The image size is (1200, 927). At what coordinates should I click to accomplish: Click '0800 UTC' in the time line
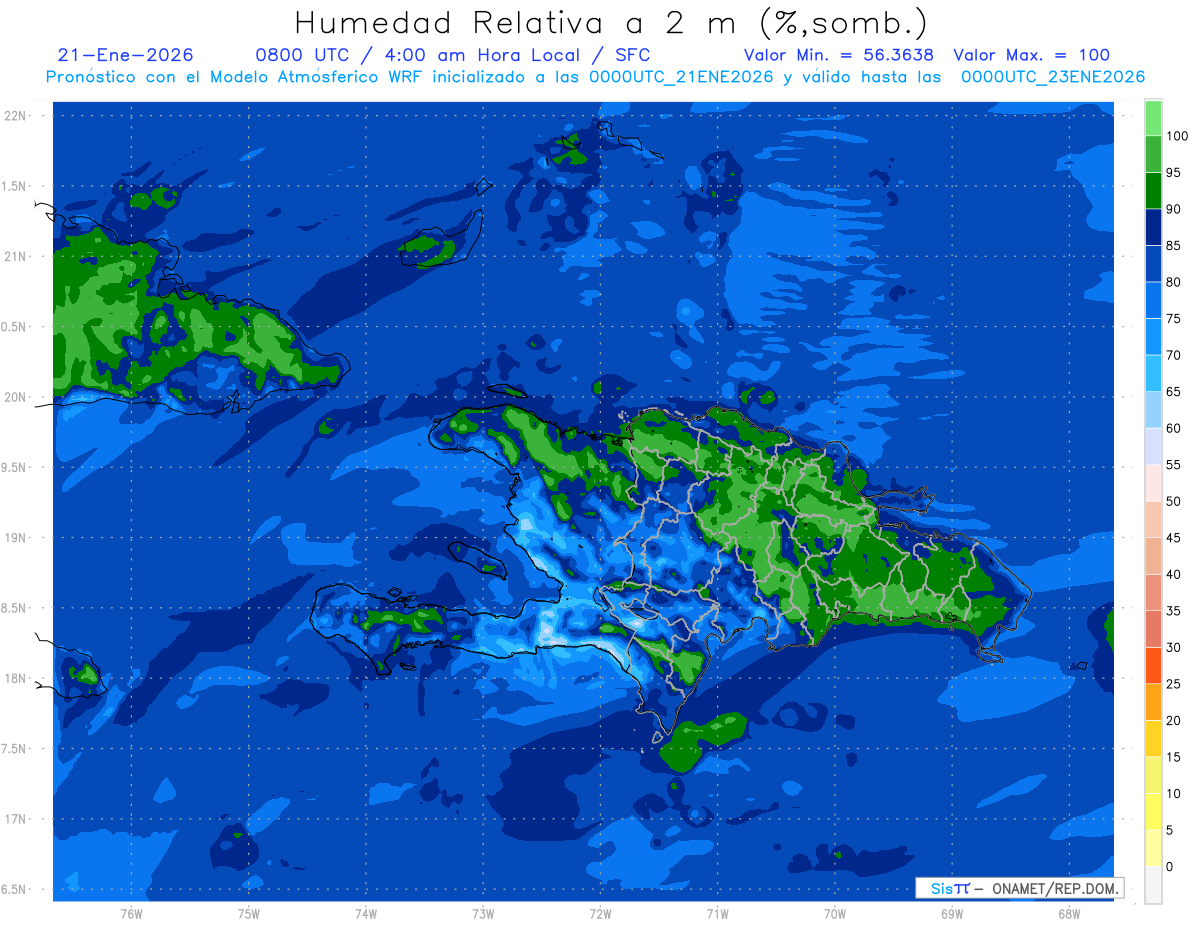(x=303, y=55)
